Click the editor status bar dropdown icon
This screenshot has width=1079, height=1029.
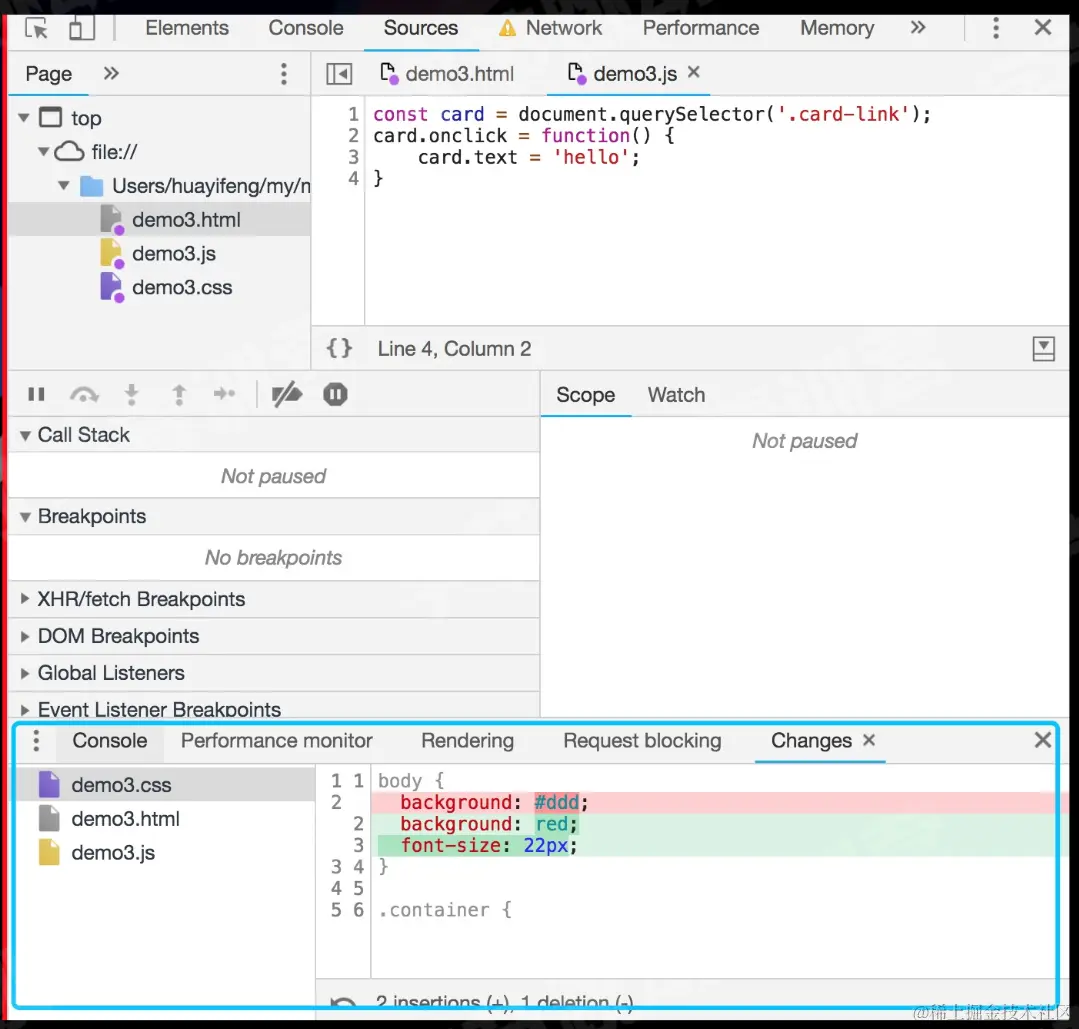pyautogui.click(x=1043, y=348)
